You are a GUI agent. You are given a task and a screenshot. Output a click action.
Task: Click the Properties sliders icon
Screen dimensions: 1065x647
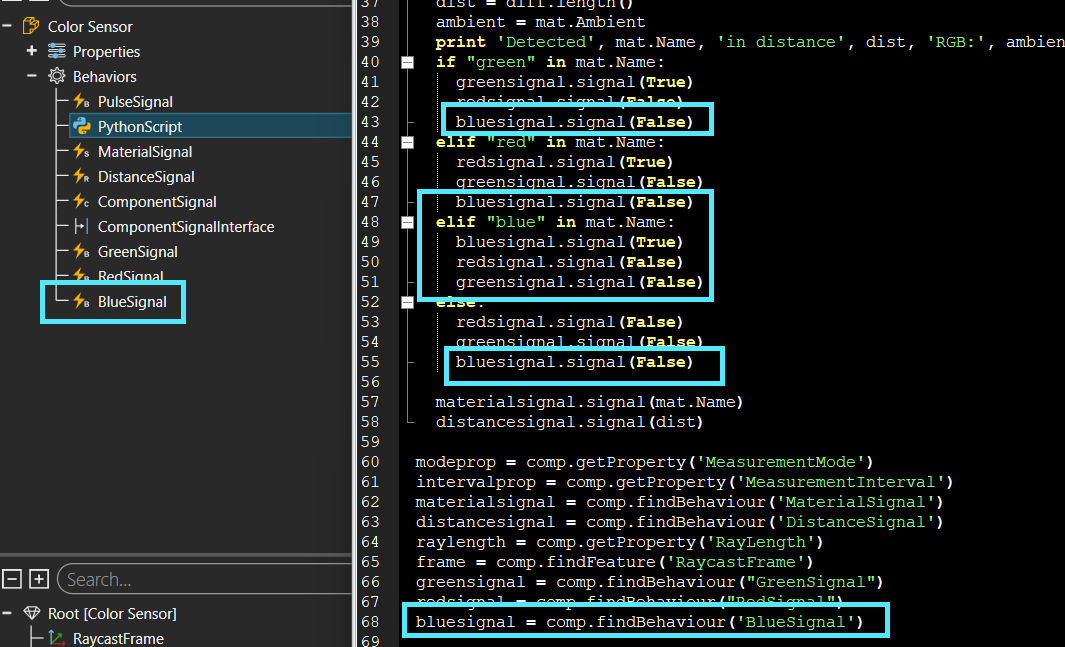point(57,52)
